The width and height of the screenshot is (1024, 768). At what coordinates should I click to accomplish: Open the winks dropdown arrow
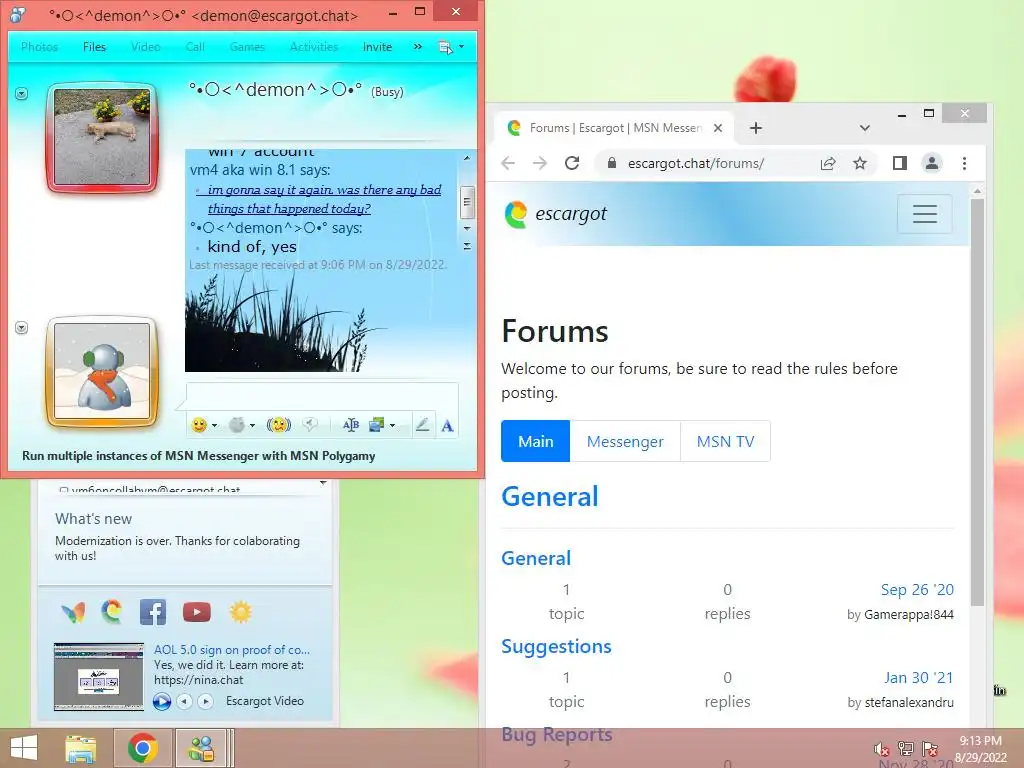(252, 426)
